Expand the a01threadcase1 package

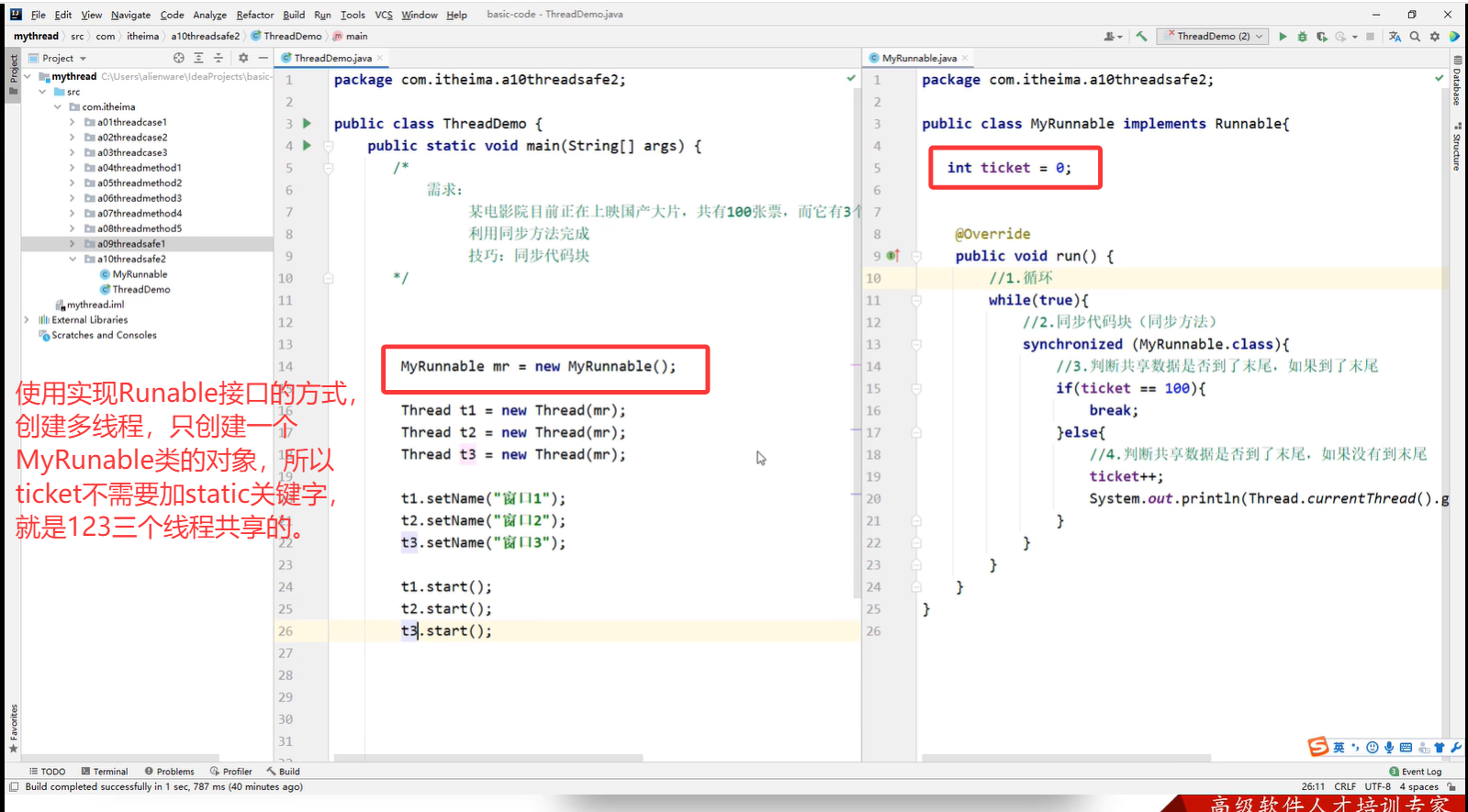pyautogui.click(x=73, y=122)
